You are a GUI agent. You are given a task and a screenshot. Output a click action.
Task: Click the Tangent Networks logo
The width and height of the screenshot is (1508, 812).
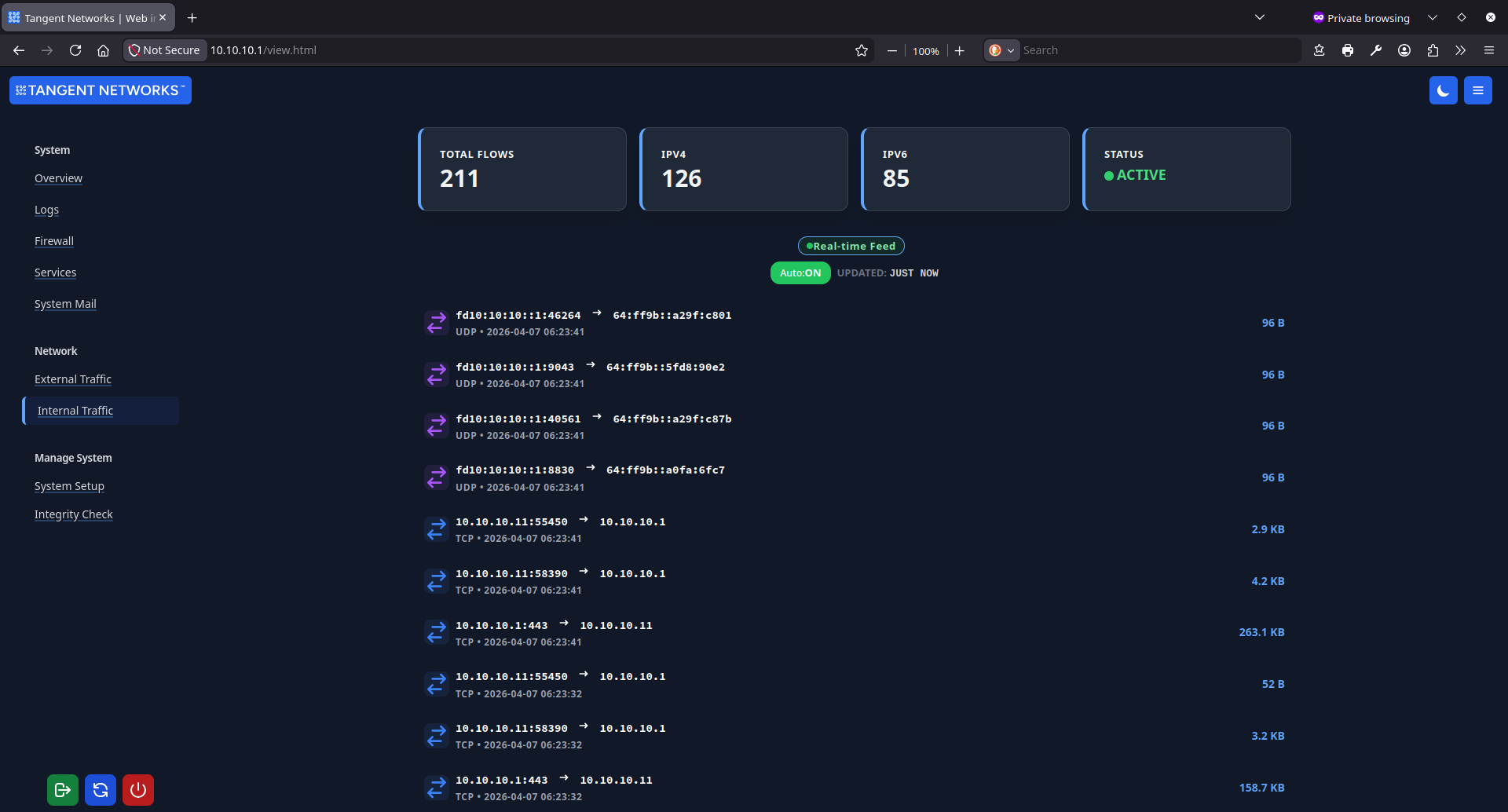[x=100, y=90]
